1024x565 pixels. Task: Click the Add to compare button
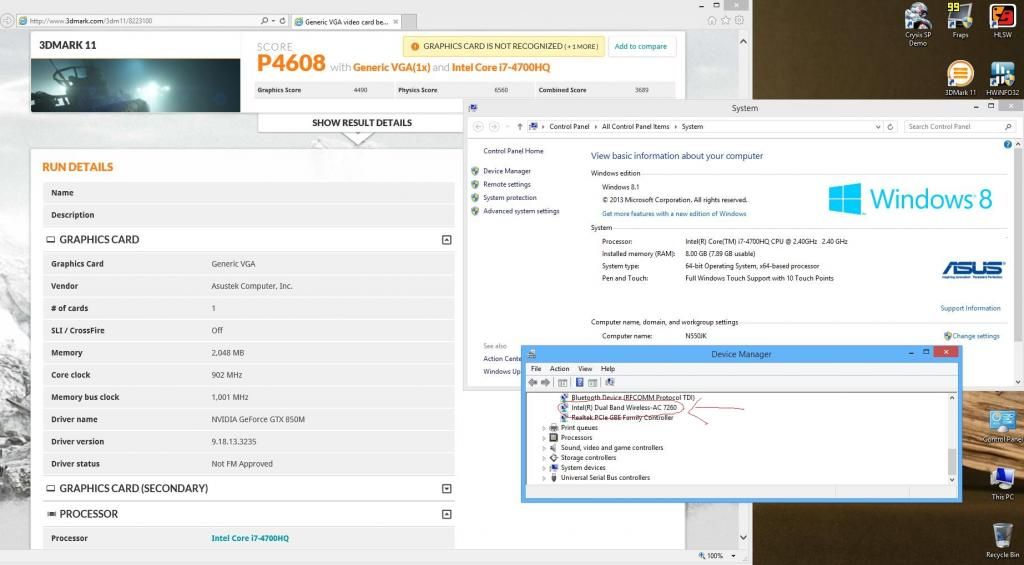point(640,46)
